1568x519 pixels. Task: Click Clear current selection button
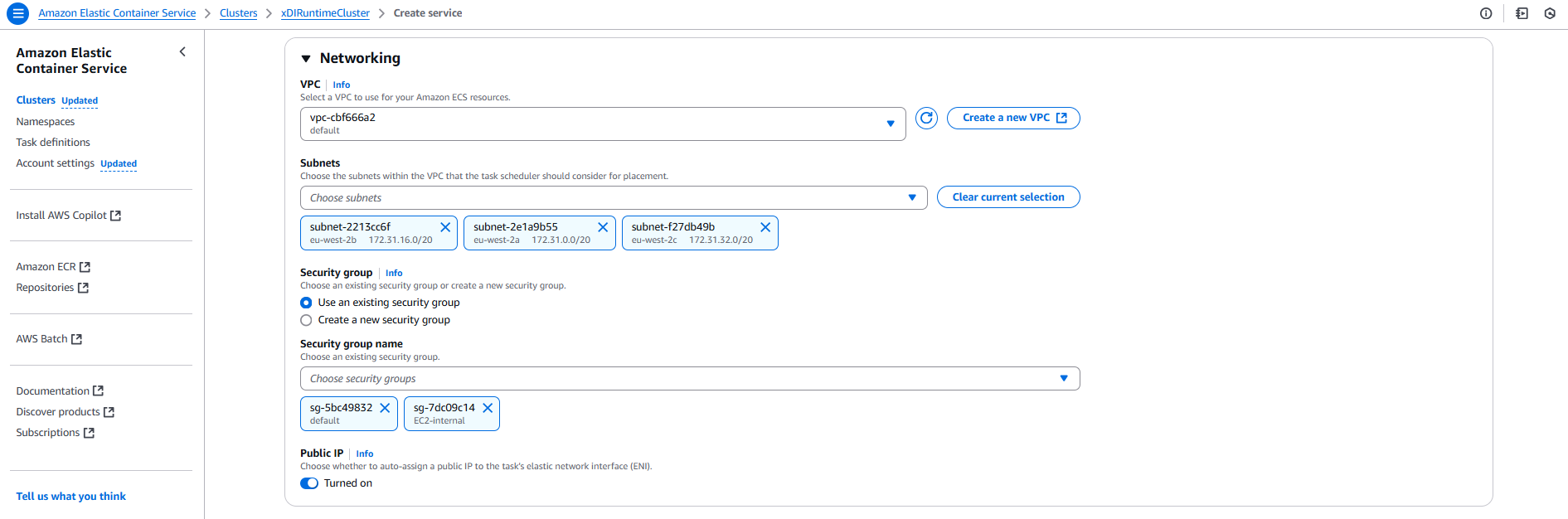tap(1008, 197)
